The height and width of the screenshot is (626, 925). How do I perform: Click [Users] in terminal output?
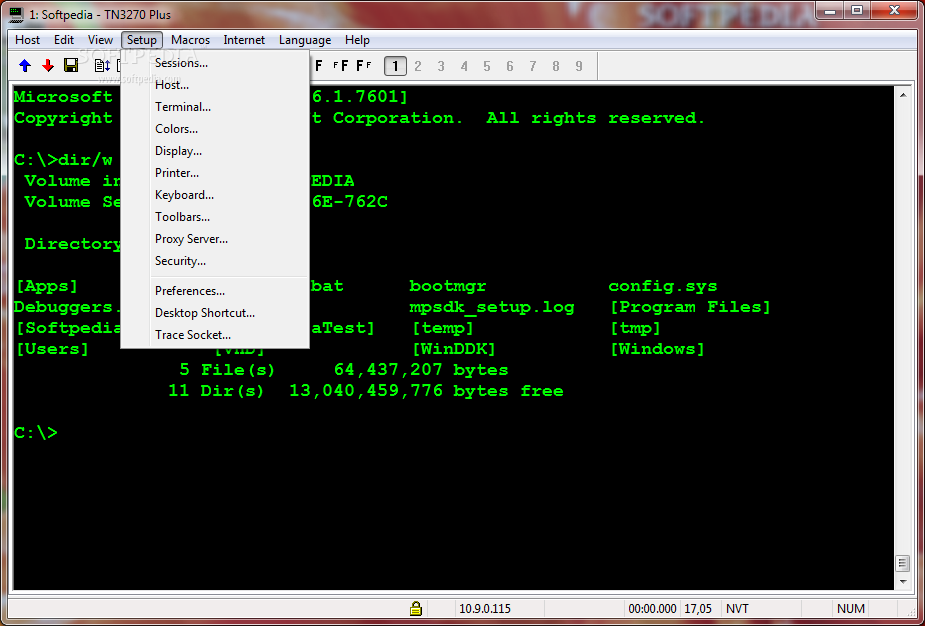pos(52,349)
